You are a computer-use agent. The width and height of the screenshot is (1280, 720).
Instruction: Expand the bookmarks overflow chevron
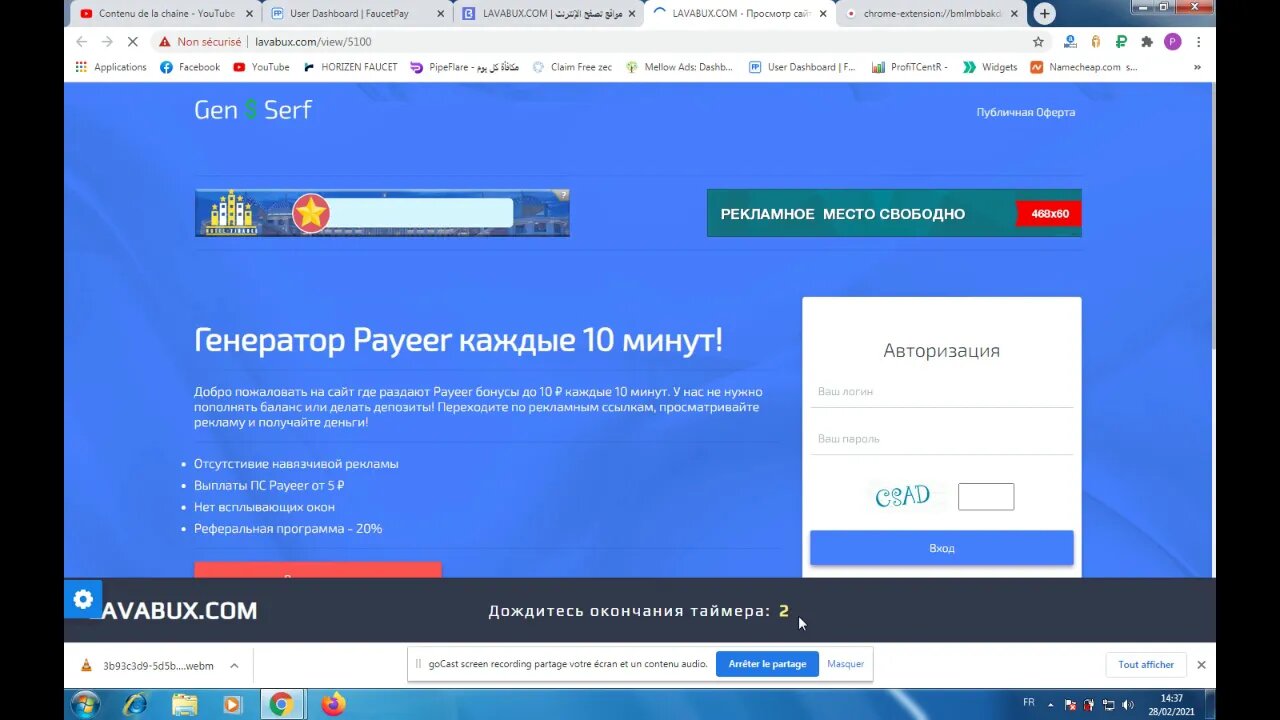(x=1197, y=67)
